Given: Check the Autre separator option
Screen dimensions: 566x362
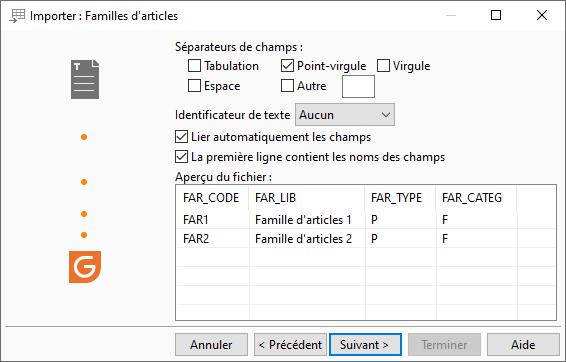Looking at the screenshot, I should pos(287,86).
